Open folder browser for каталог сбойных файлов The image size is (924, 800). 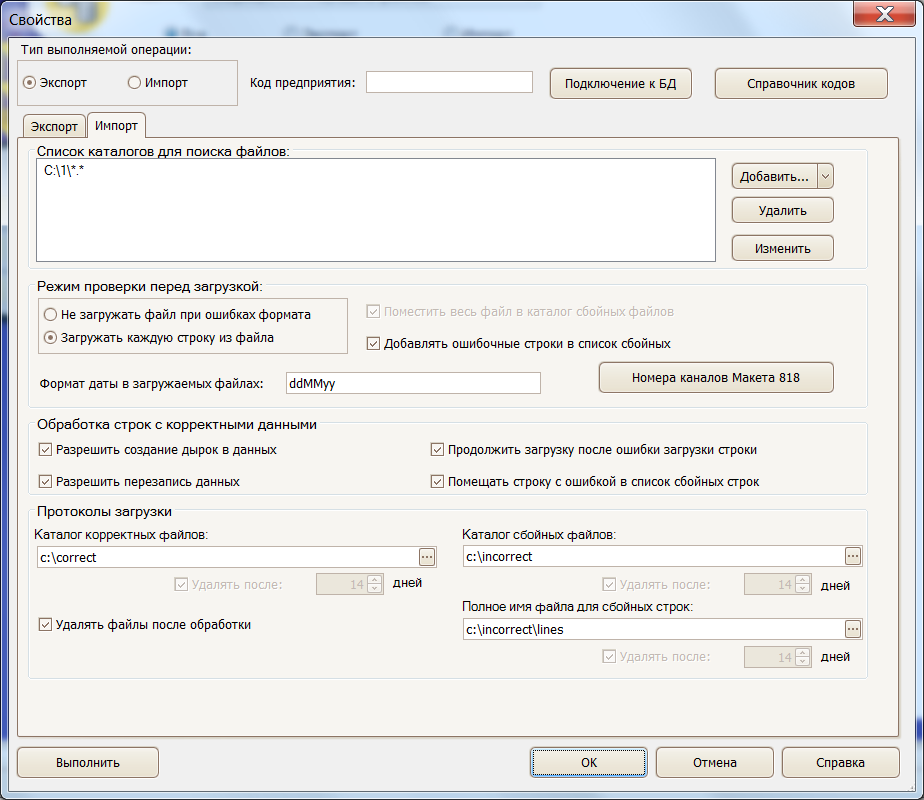853,557
